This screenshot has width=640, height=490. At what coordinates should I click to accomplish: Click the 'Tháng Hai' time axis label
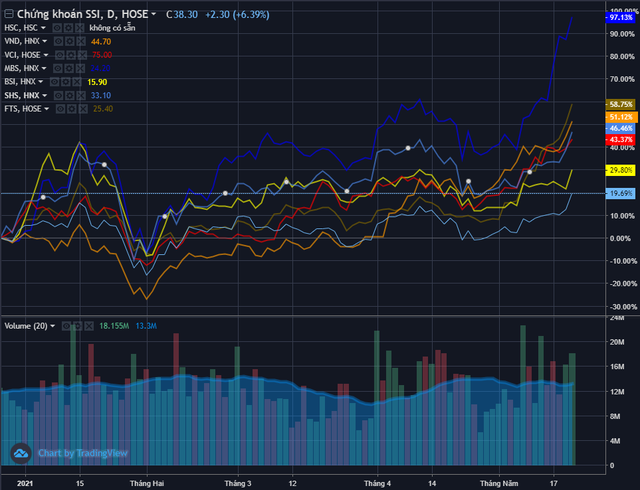point(147,483)
